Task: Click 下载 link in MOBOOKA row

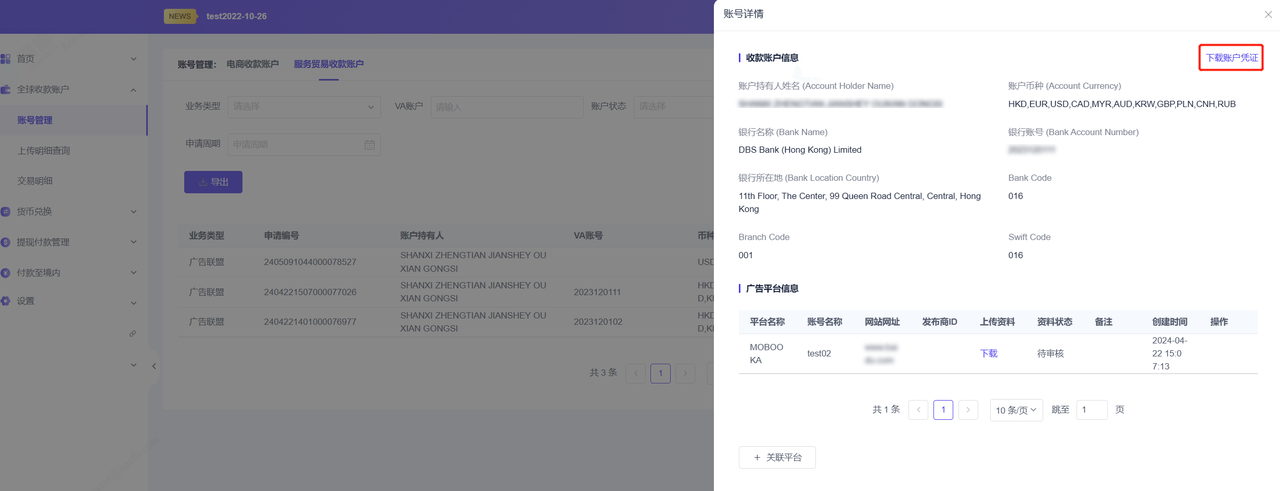Action: [x=988, y=354]
